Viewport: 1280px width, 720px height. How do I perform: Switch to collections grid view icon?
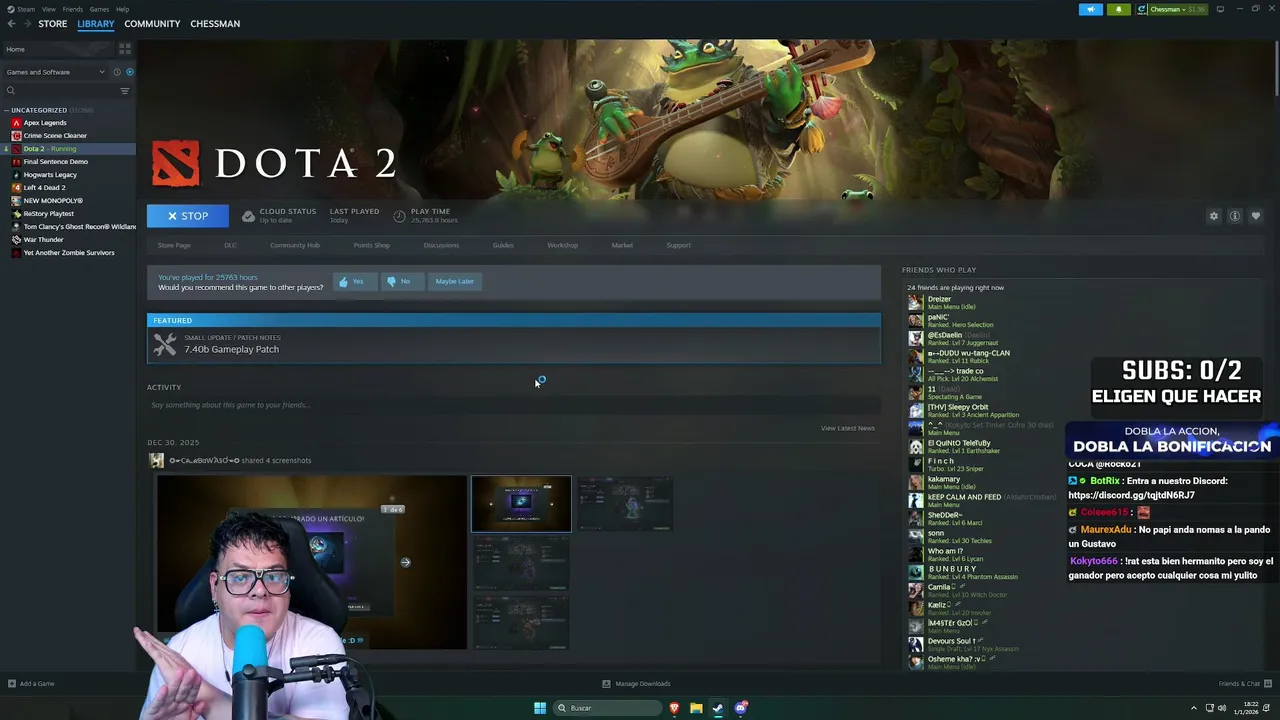point(125,49)
